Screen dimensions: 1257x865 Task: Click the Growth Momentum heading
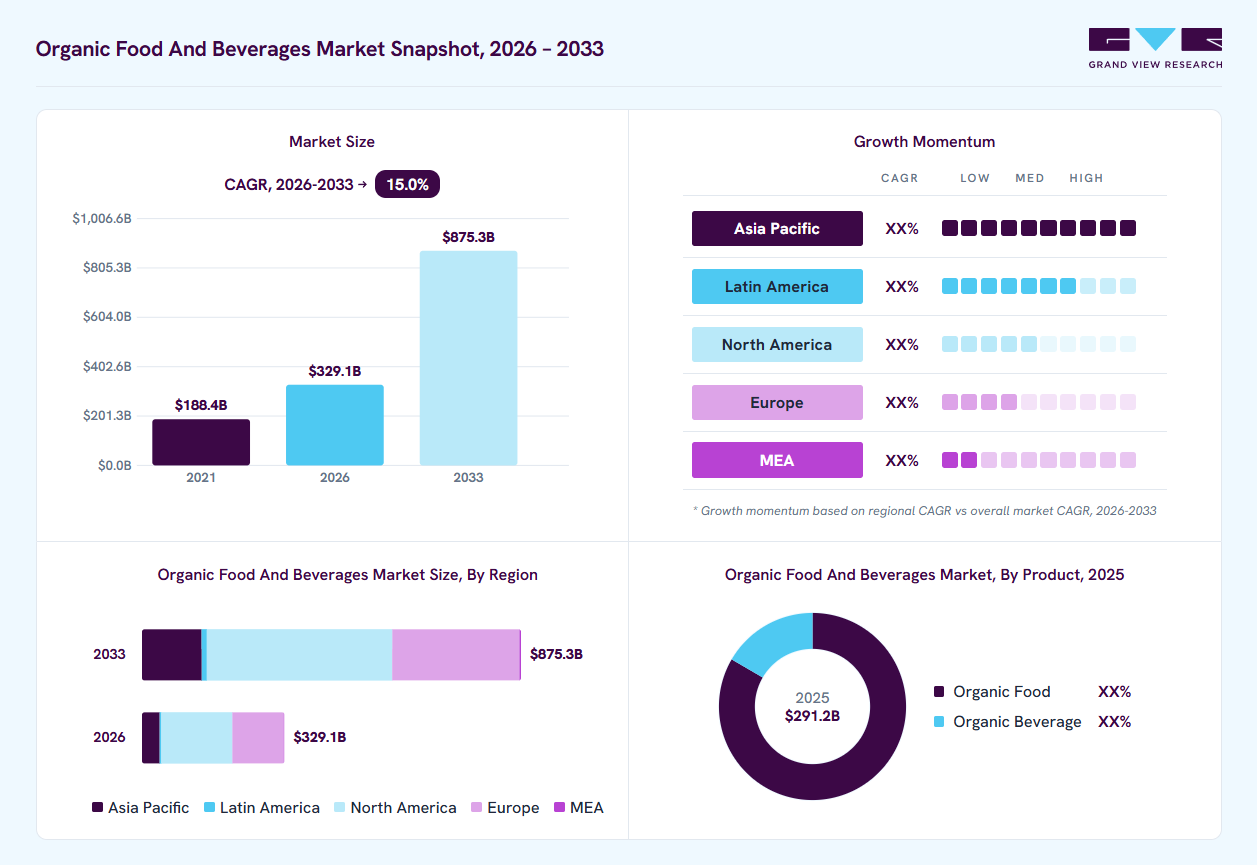pyautogui.click(x=924, y=142)
